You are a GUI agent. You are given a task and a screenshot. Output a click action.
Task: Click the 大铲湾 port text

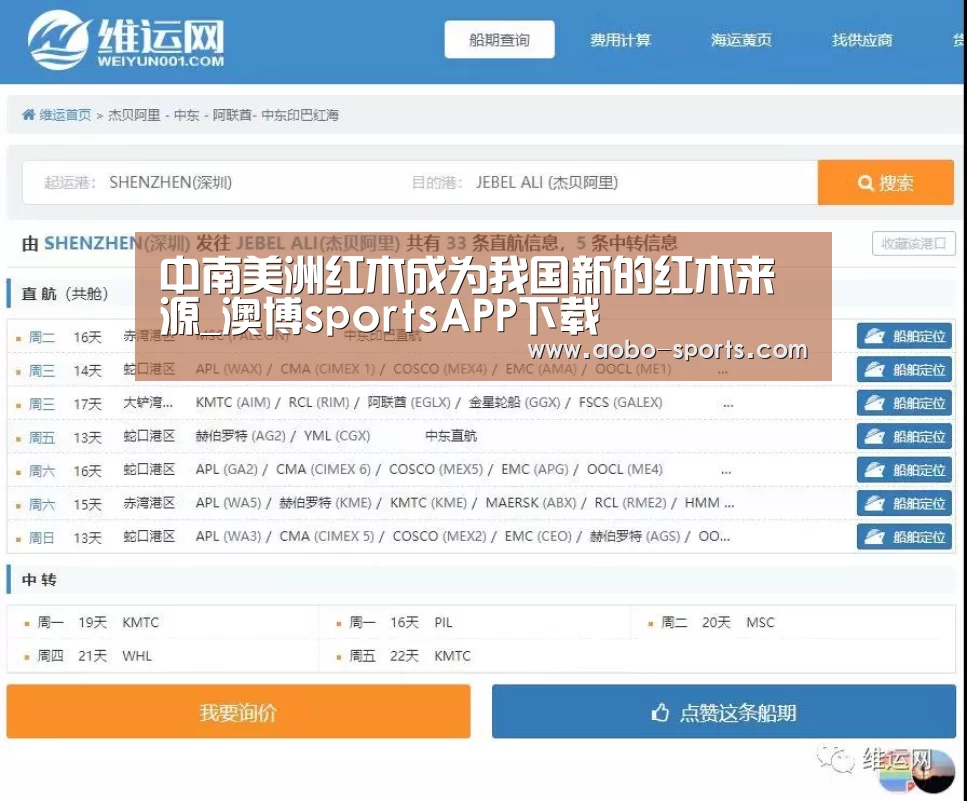tap(148, 403)
